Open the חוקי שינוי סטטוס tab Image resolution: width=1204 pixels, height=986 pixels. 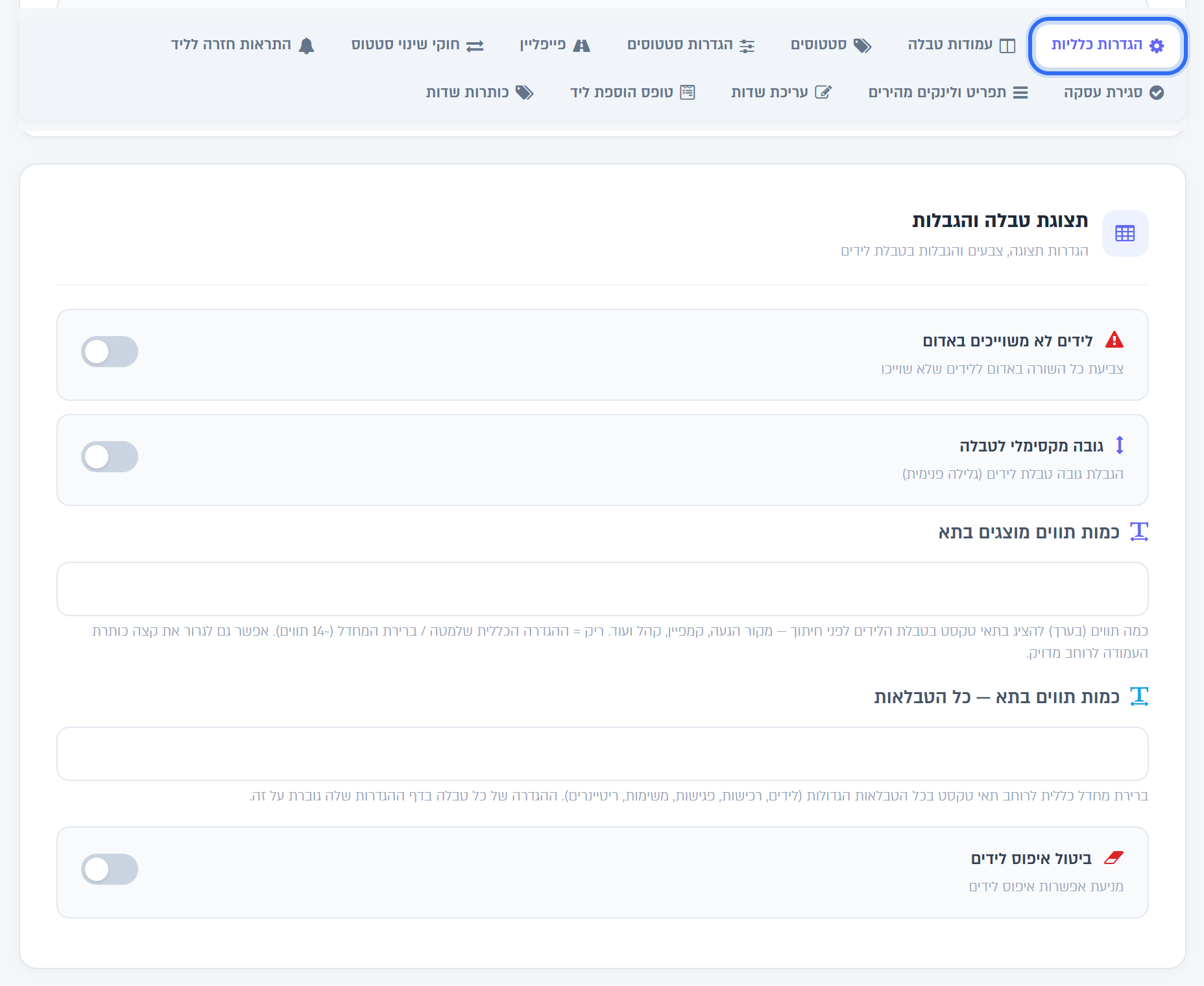coord(417,45)
